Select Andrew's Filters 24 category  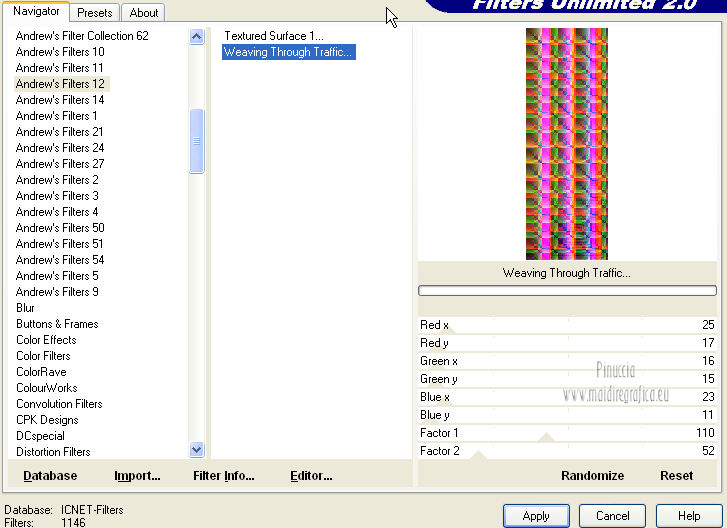(60, 148)
